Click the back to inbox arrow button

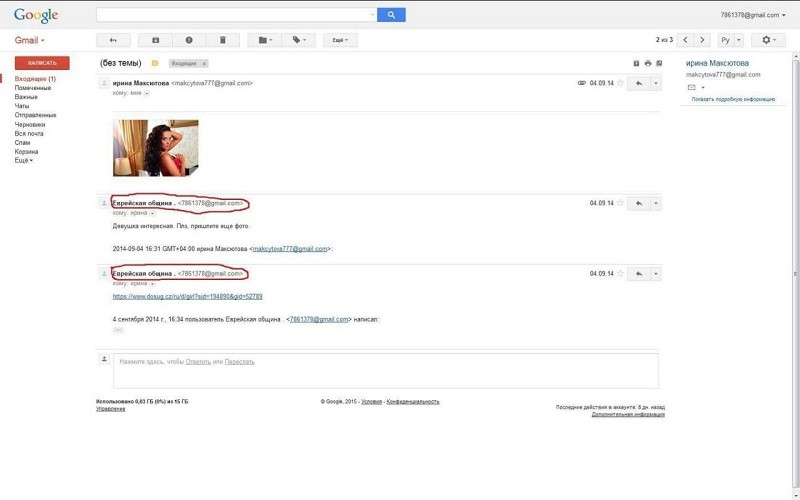click(x=113, y=40)
